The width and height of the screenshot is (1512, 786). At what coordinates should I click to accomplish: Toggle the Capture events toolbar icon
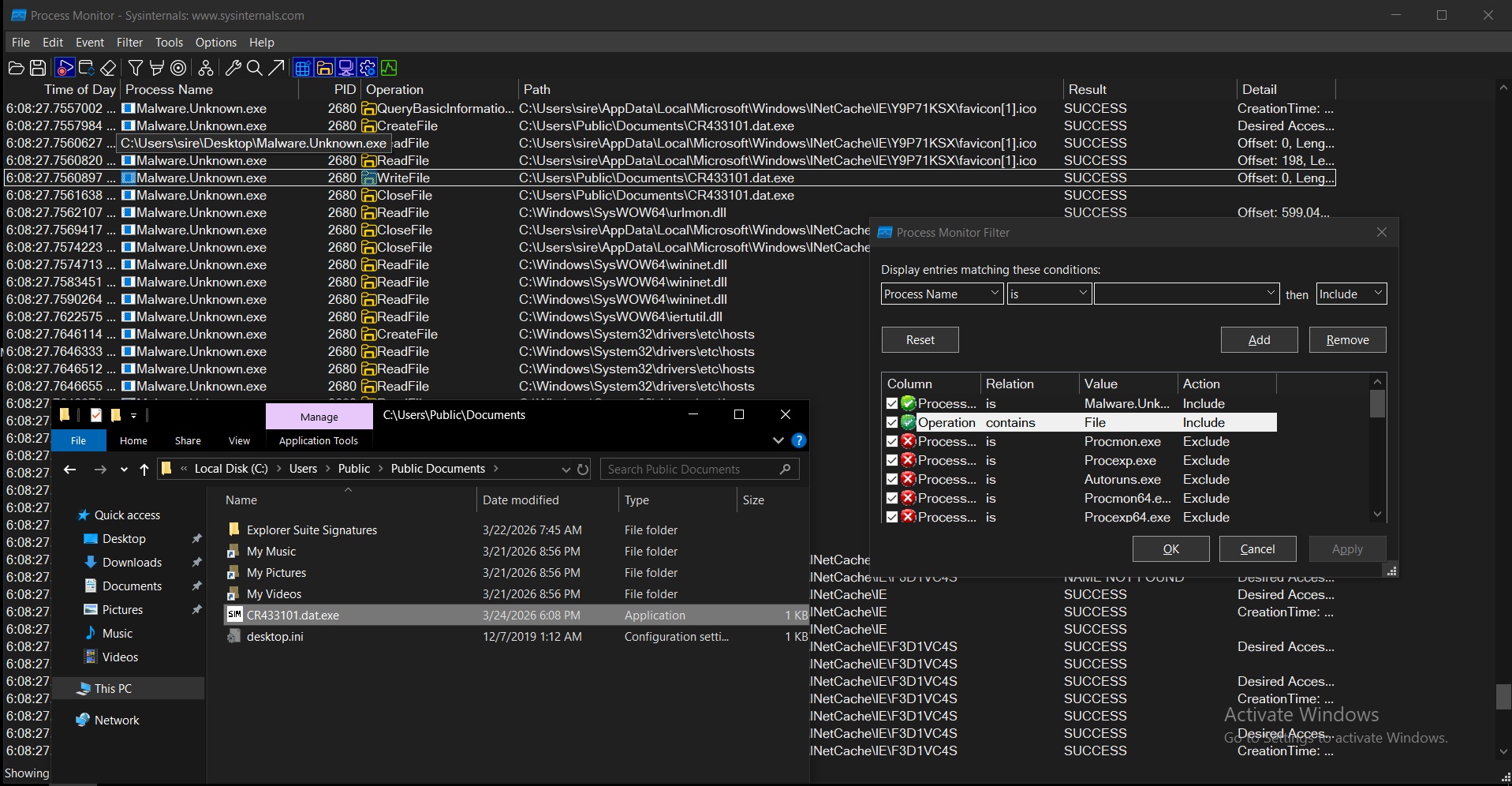(65, 68)
